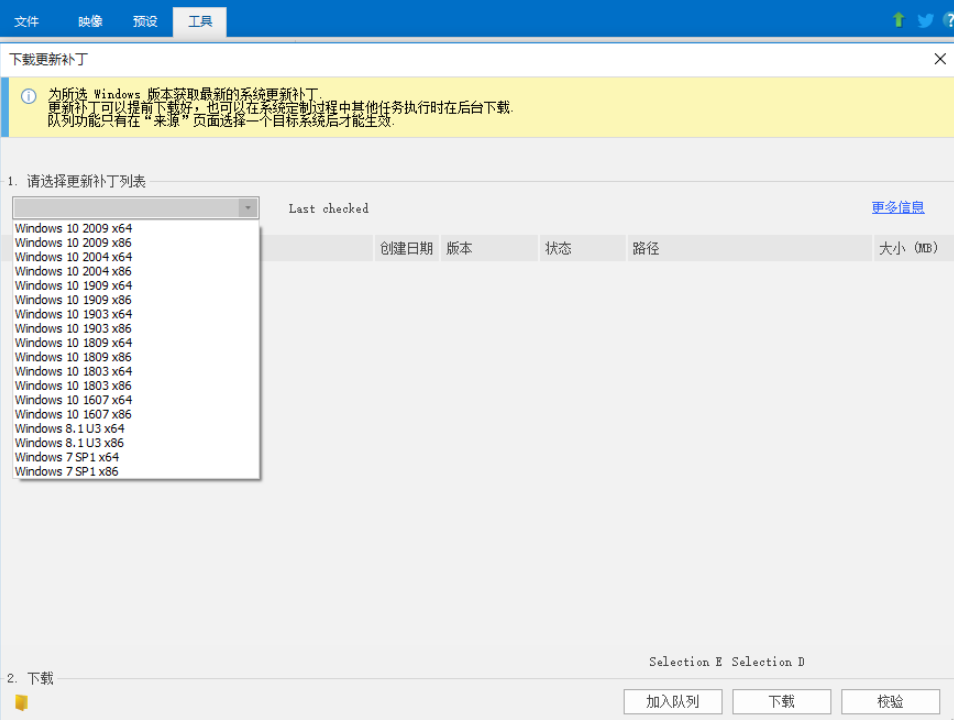
Task: Click the Selection E label
Action: [x=686, y=662]
